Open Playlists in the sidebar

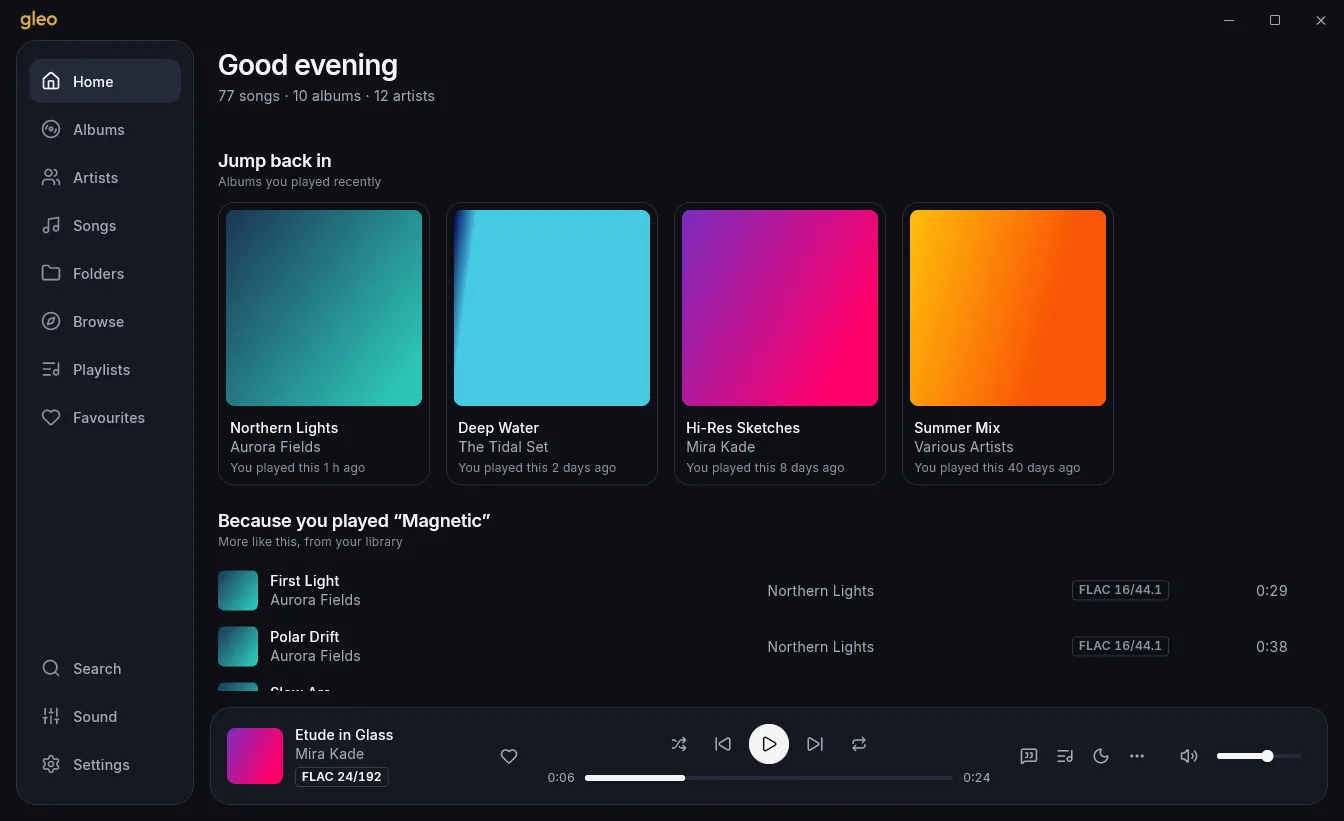click(105, 369)
